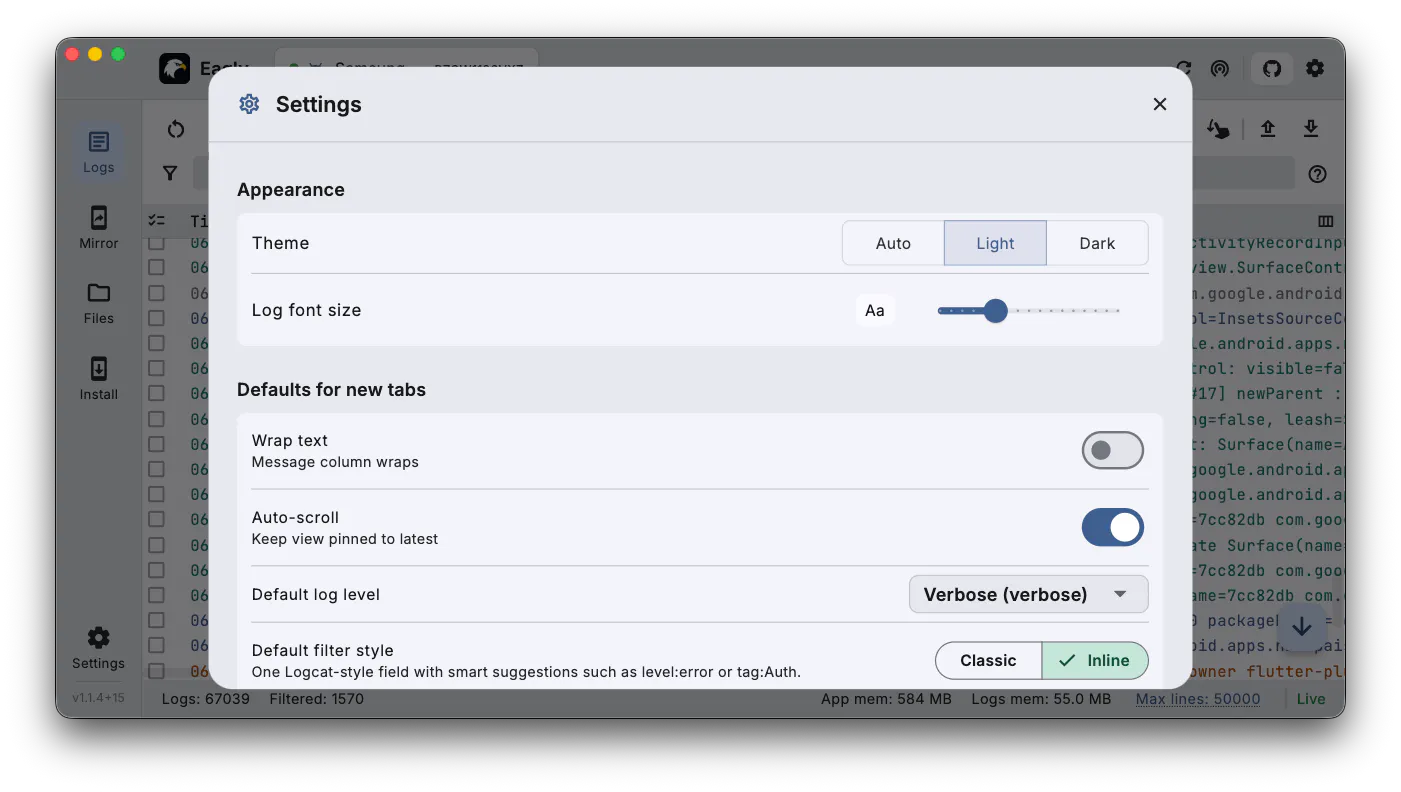This screenshot has width=1401, height=792.
Task: Close the Settings dialog with the X
Action: [x=1160, y=104]
